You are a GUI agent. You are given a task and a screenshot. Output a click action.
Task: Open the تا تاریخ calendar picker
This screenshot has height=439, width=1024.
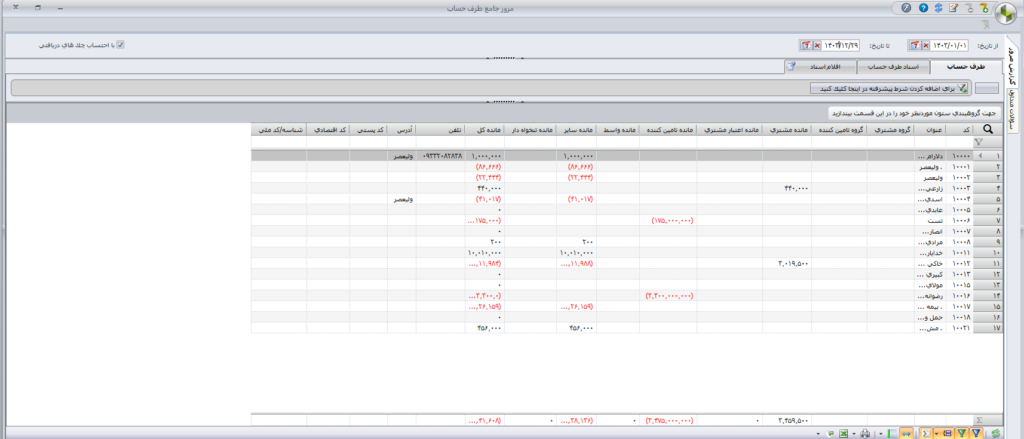tap(806, 45)
